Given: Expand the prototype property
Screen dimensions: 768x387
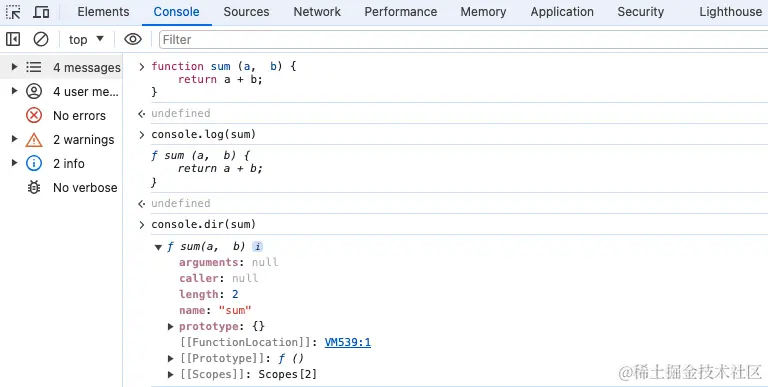Looking at the screenshot, I should [x=170, y=326].
